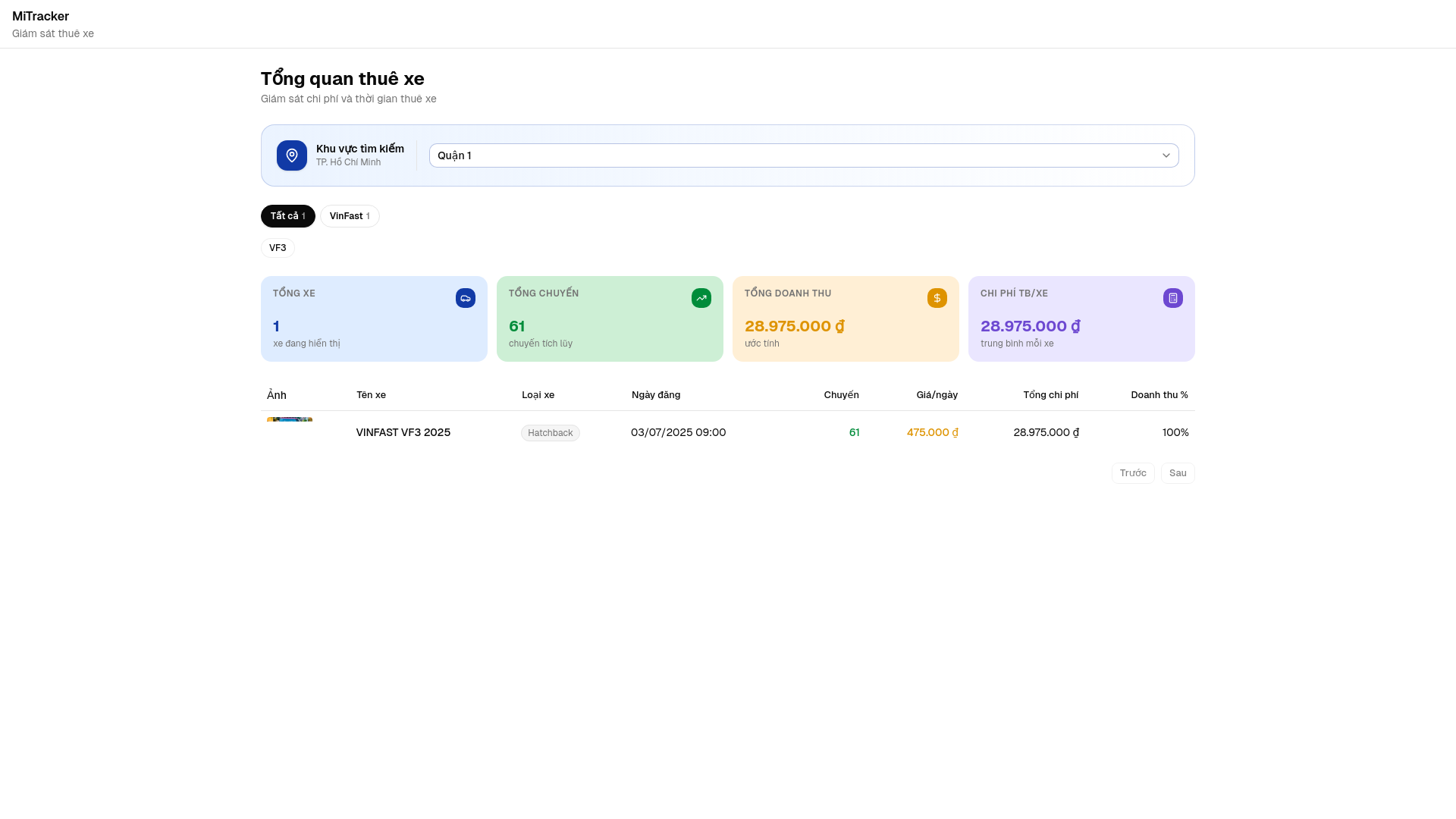Click the trips count 61 in table row
1456x819 pixels.
point(855,432)
